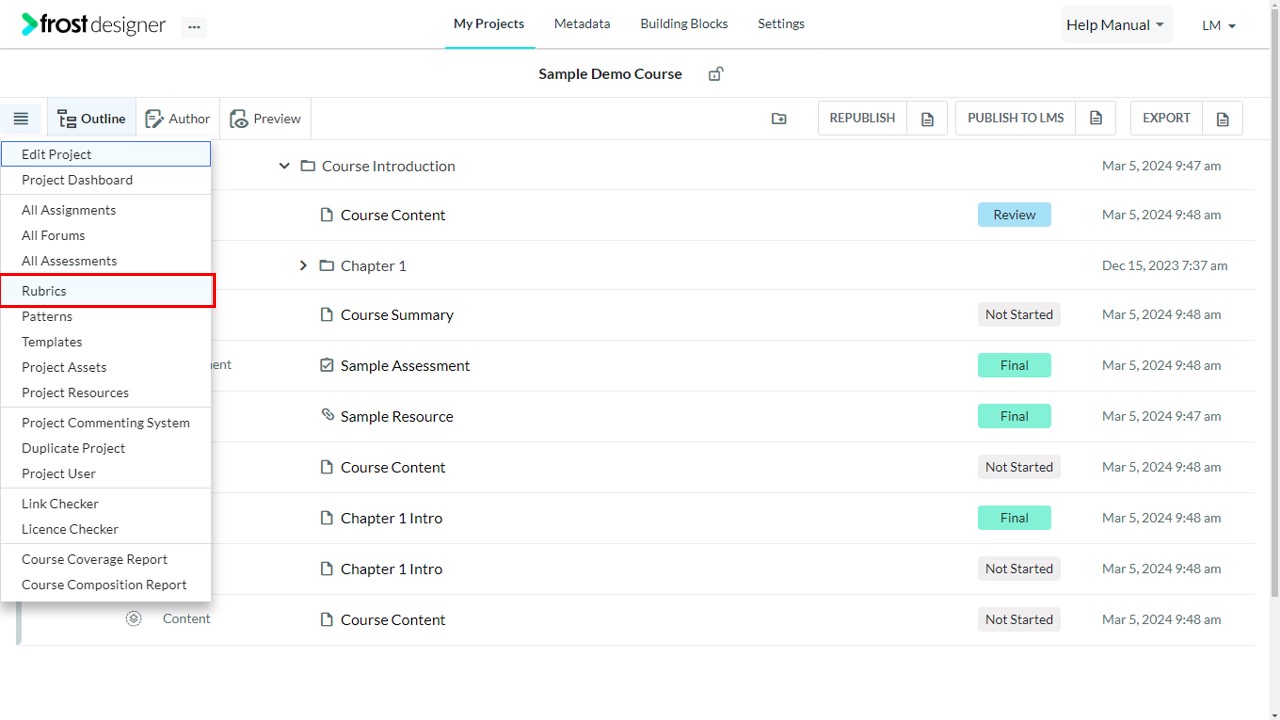Open the Metadata tab
Screen dimensions: 1280x720
coord(582,24)
